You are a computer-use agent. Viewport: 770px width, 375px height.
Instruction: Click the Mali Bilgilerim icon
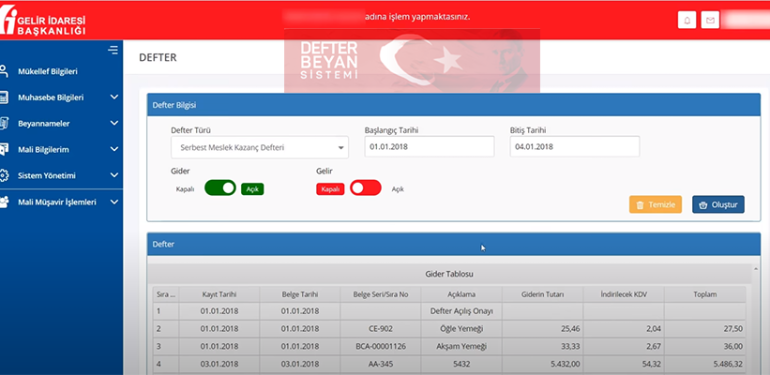(4, 149)
